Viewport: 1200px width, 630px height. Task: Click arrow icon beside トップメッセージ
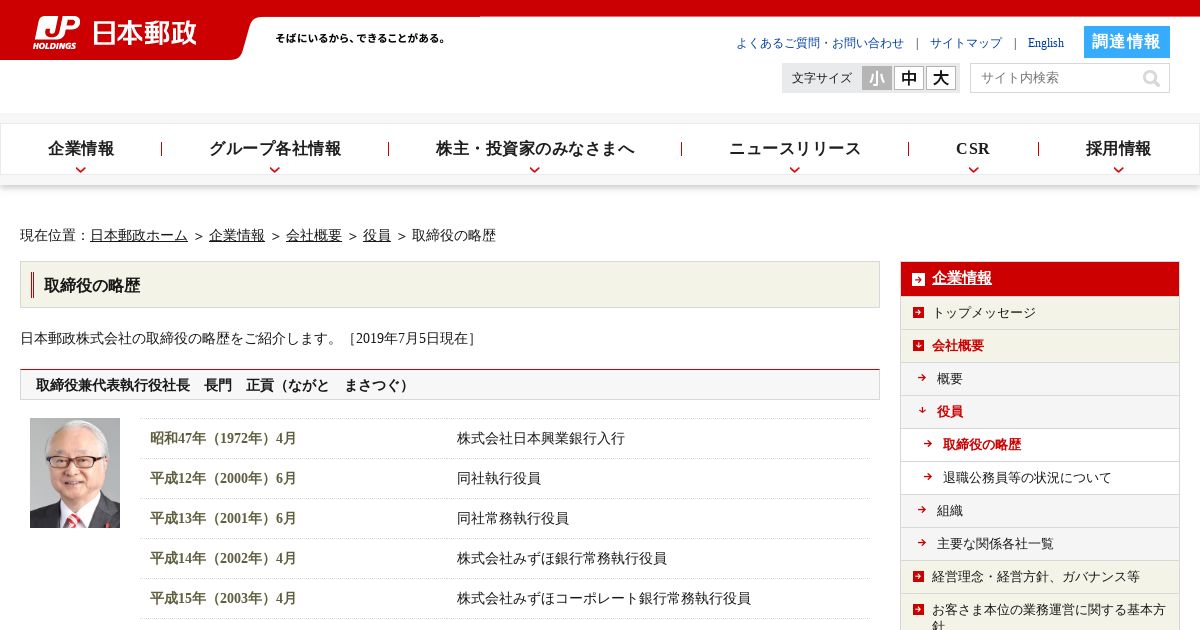(x=918, y=313)
